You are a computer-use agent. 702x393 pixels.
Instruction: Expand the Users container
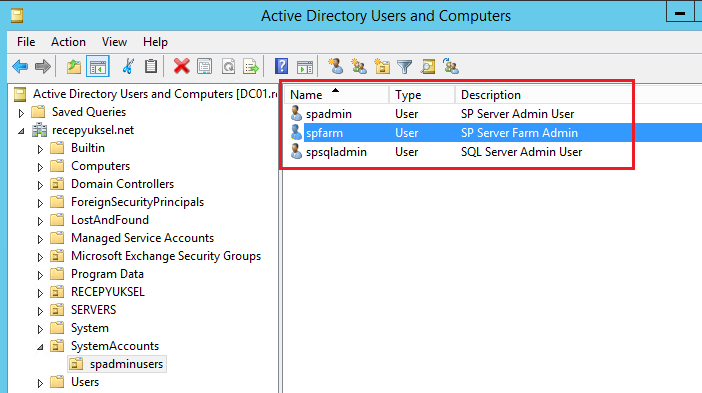[x=40, y=383]
